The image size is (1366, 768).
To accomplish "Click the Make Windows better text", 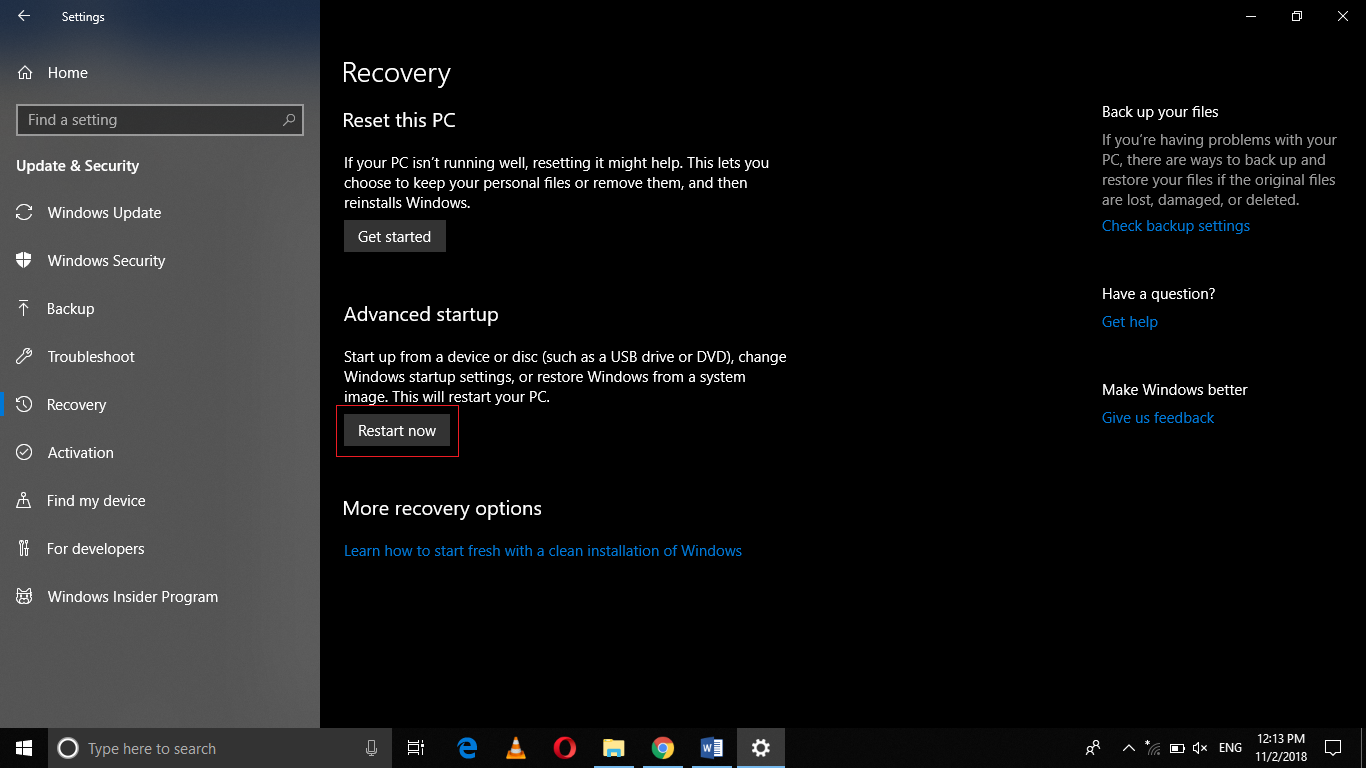I will click(x=1175, y=390).
